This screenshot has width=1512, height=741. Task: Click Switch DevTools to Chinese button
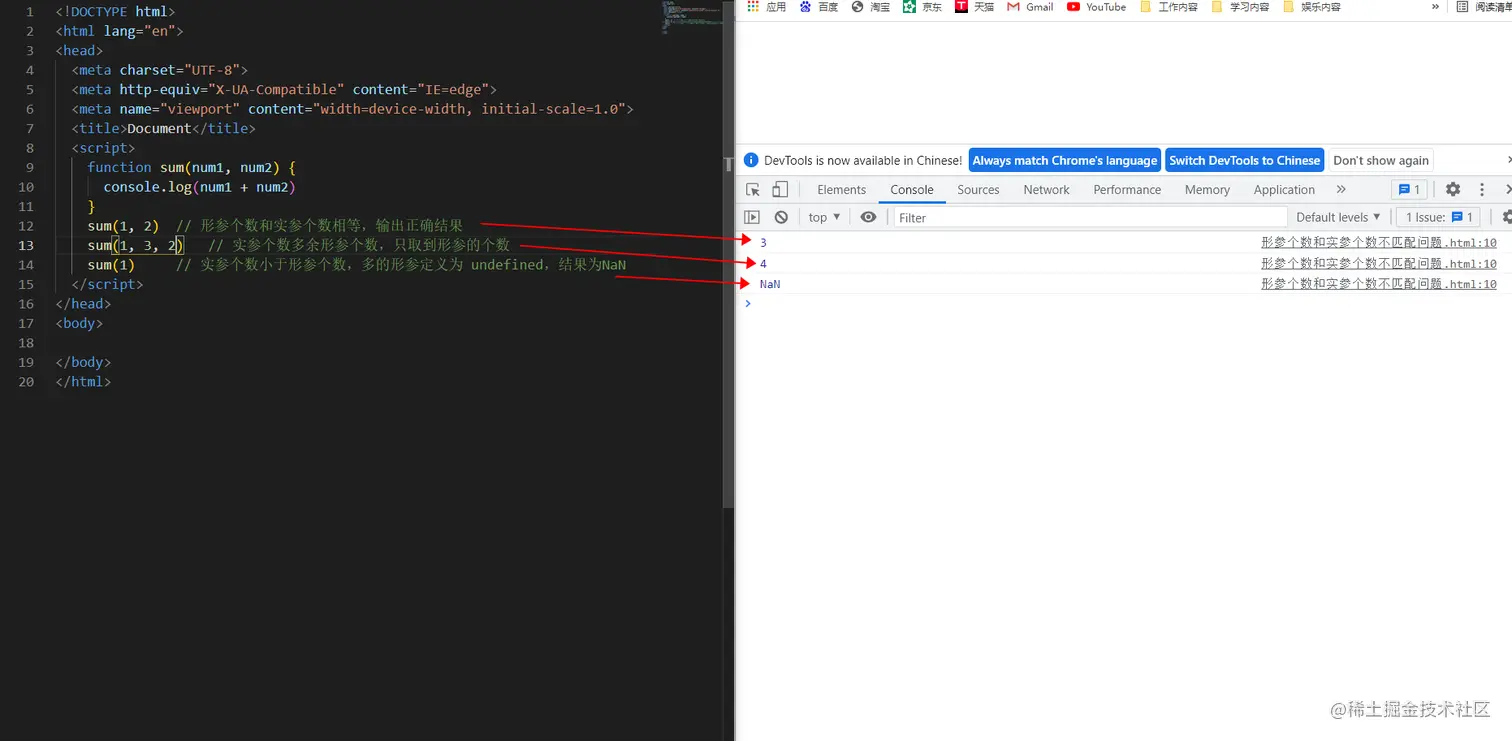1244,160
